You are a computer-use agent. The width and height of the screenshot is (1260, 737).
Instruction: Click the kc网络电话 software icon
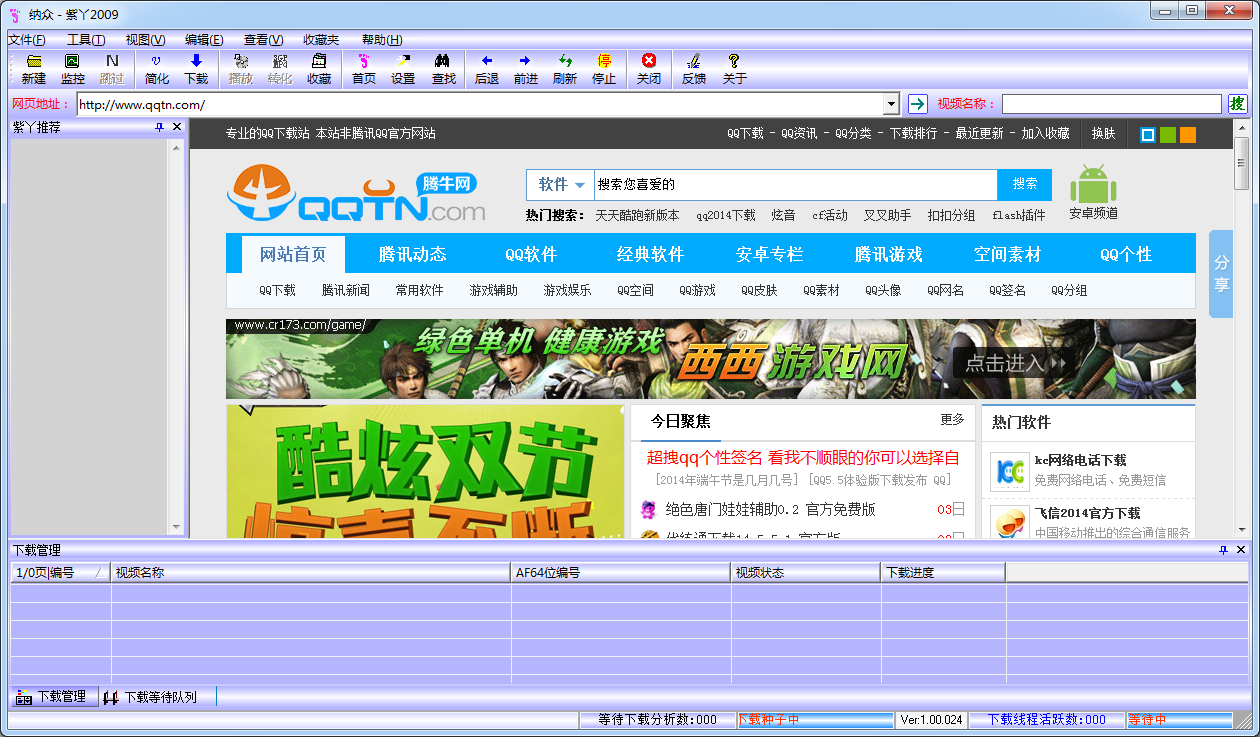tap(1009, 472)
